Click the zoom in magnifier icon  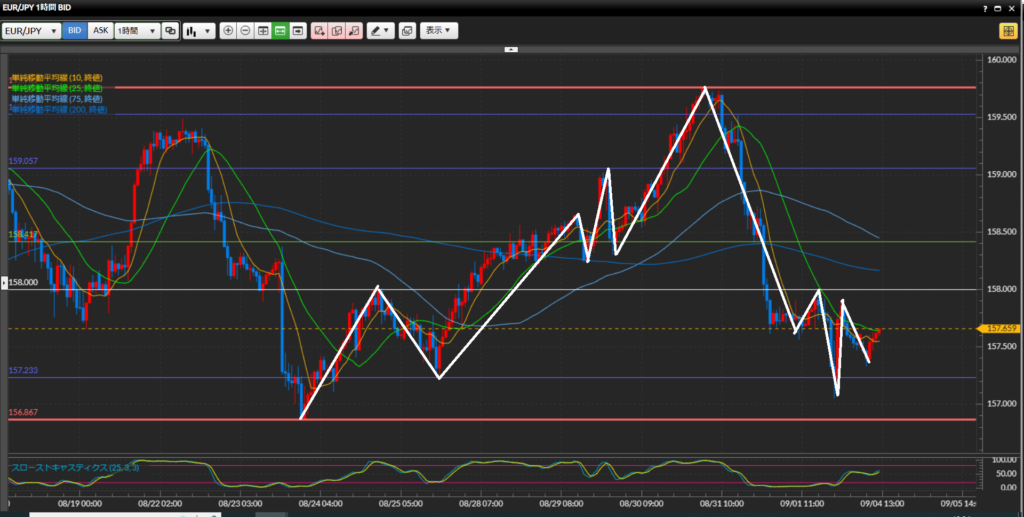coord(229,31)
